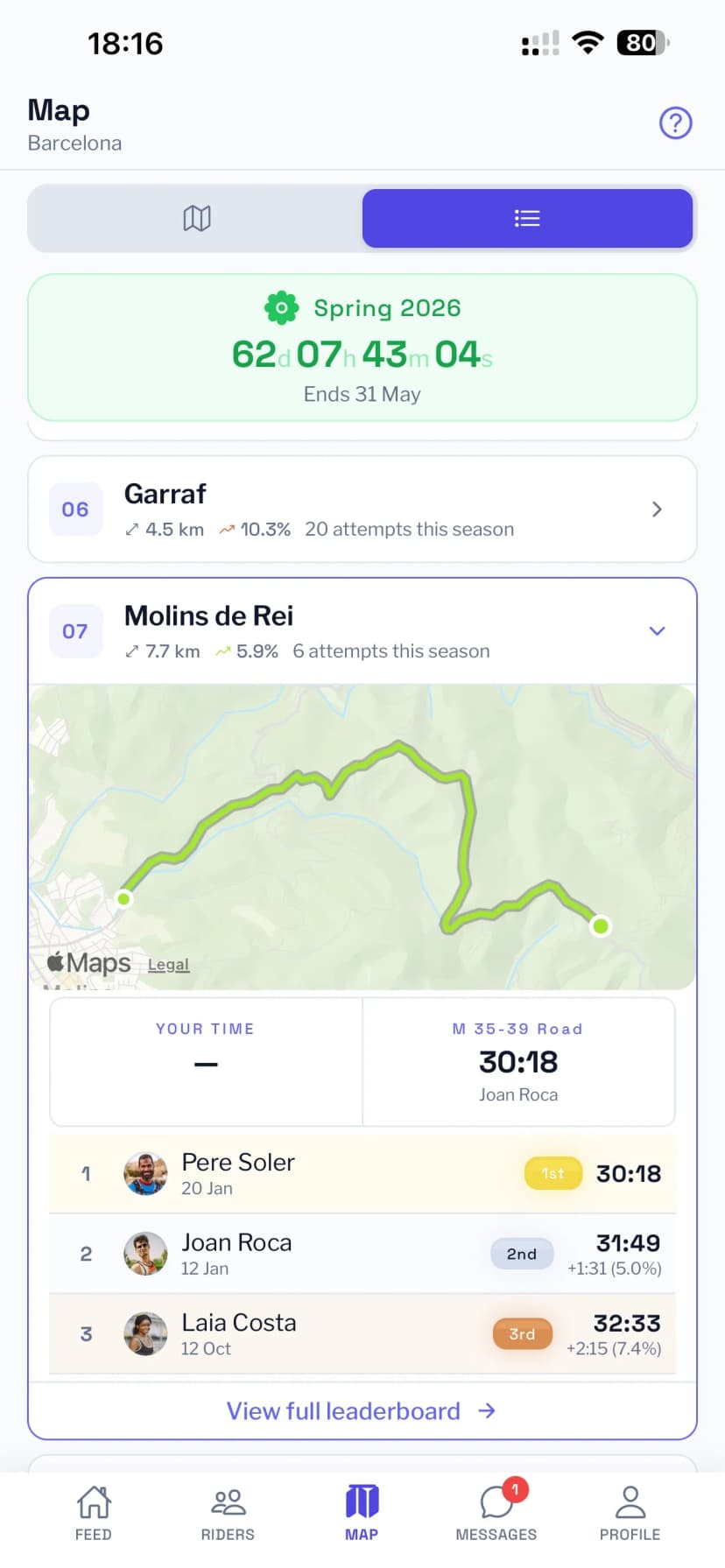Go to the Feed tab

click(94, 1512)
